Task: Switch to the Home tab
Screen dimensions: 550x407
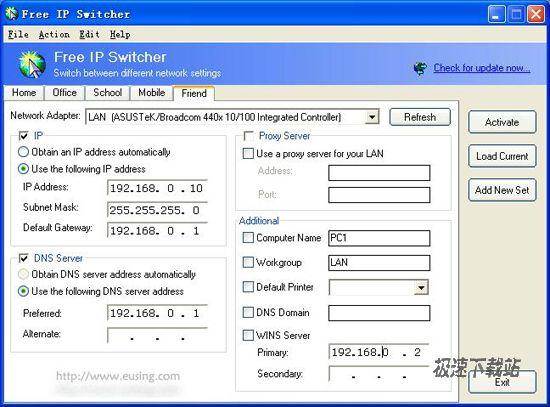Action: [x=24, y=93]
